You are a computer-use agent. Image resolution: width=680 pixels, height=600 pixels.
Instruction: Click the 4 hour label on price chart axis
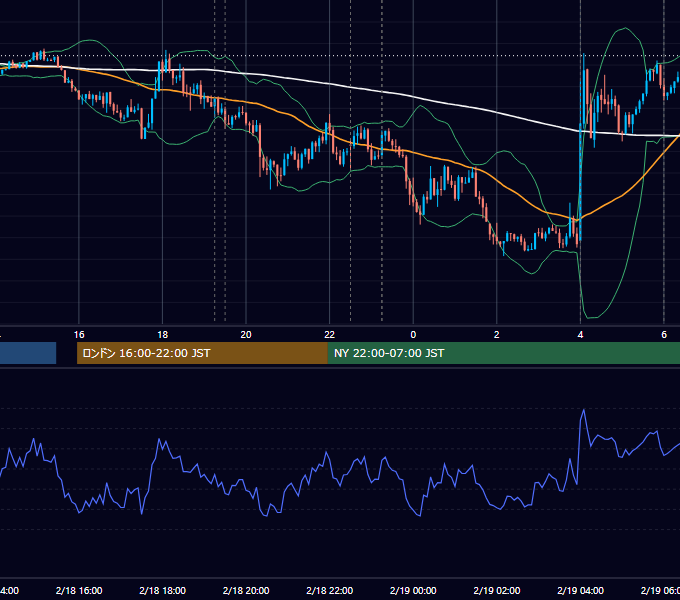[580, 335]
